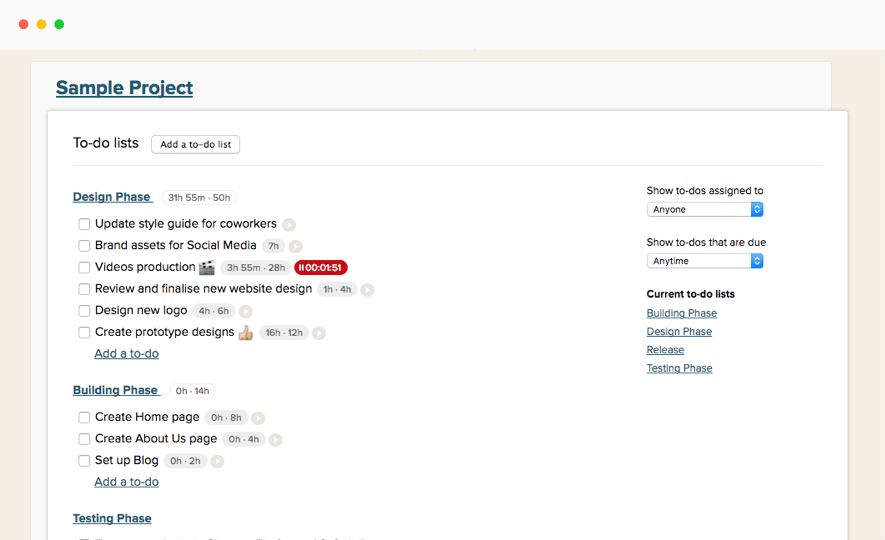Click the 0h · 4h badge on Create About Us page
This screenshot has height=540, width=885.
coord(244,439)
